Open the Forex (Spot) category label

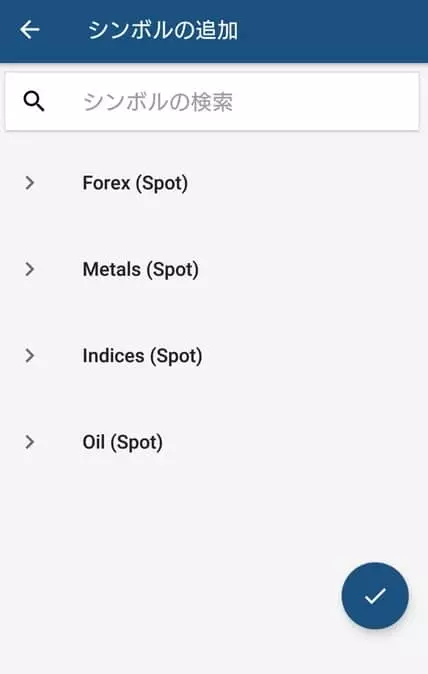tap(135, 184)
